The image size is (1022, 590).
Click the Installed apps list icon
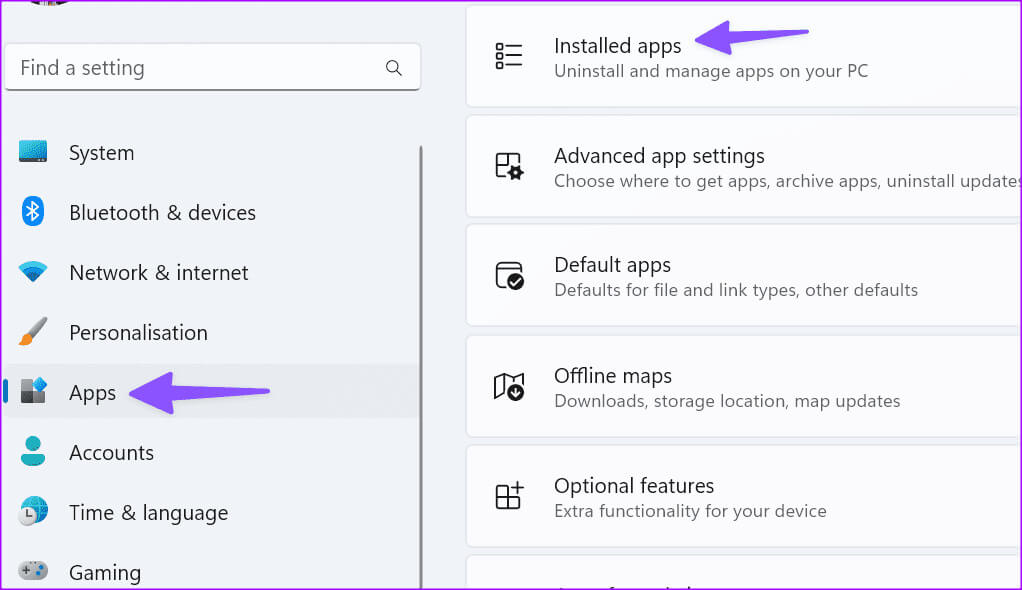coord(509,56)
